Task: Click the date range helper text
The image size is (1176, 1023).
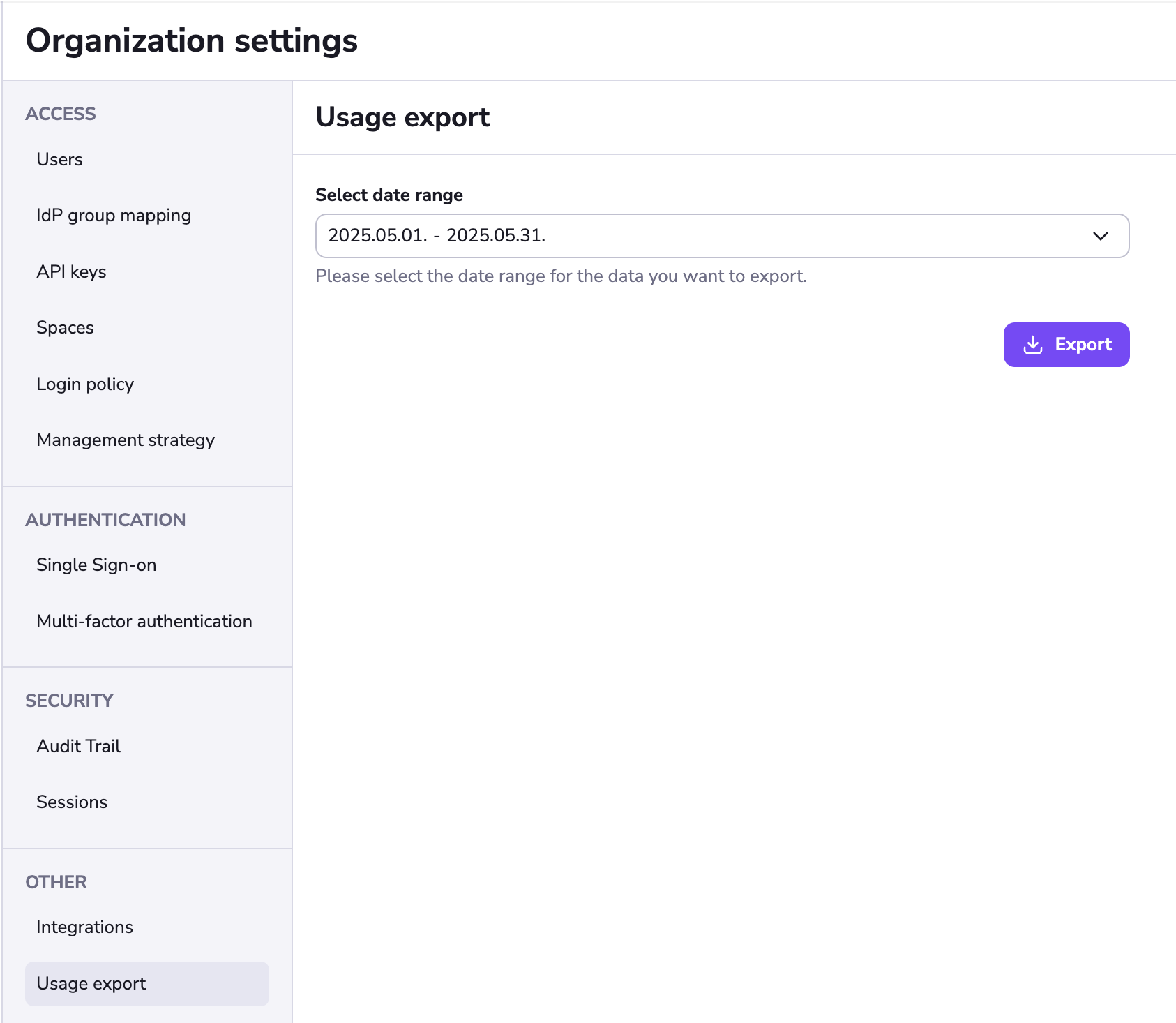Action: pyautogui.click(x=561, y=276)
